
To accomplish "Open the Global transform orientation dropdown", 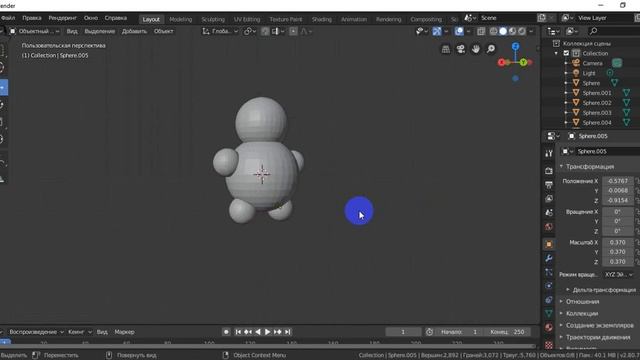I will pos(220,31).
